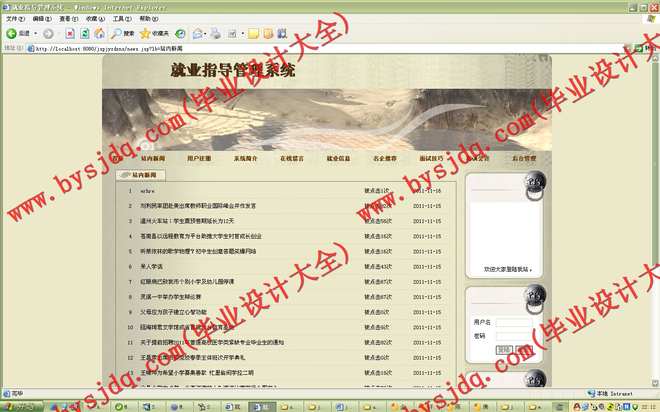This screenshot has width=660, height=412.
Task: Open the Tools (工具) menu
Action: [x=120, y=18]
